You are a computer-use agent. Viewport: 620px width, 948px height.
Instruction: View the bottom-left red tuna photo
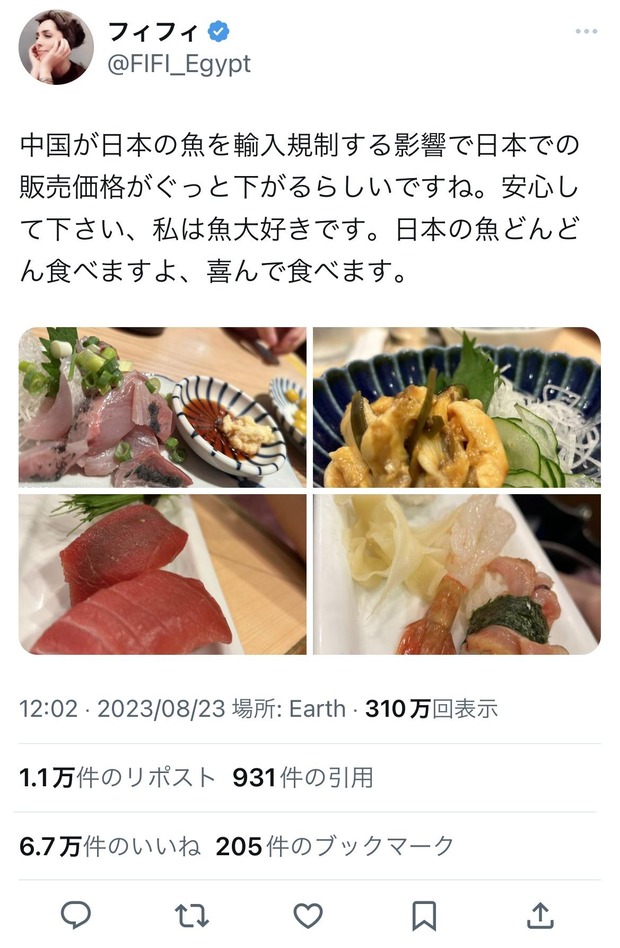163,574
